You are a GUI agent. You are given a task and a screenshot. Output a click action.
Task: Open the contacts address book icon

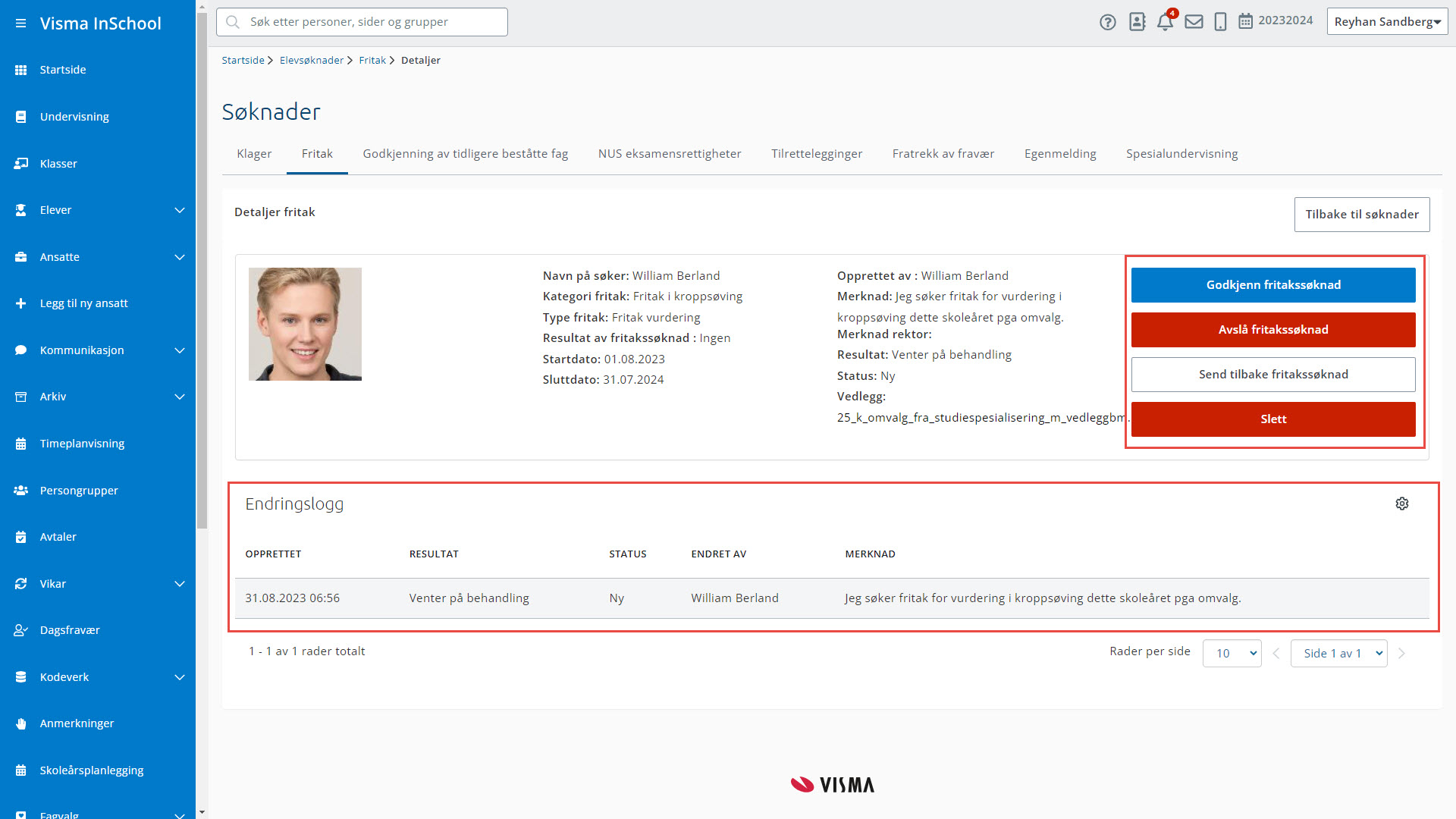coord(1137,21)
